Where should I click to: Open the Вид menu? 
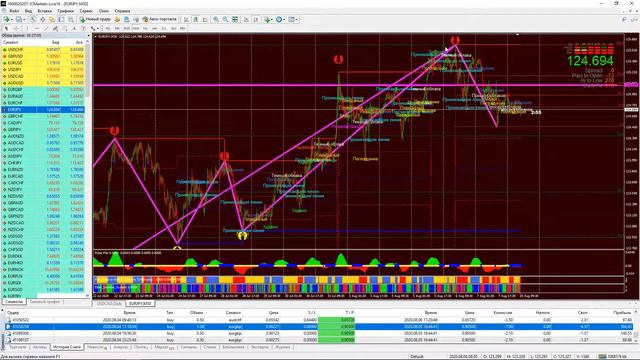[x=28, y=11]
